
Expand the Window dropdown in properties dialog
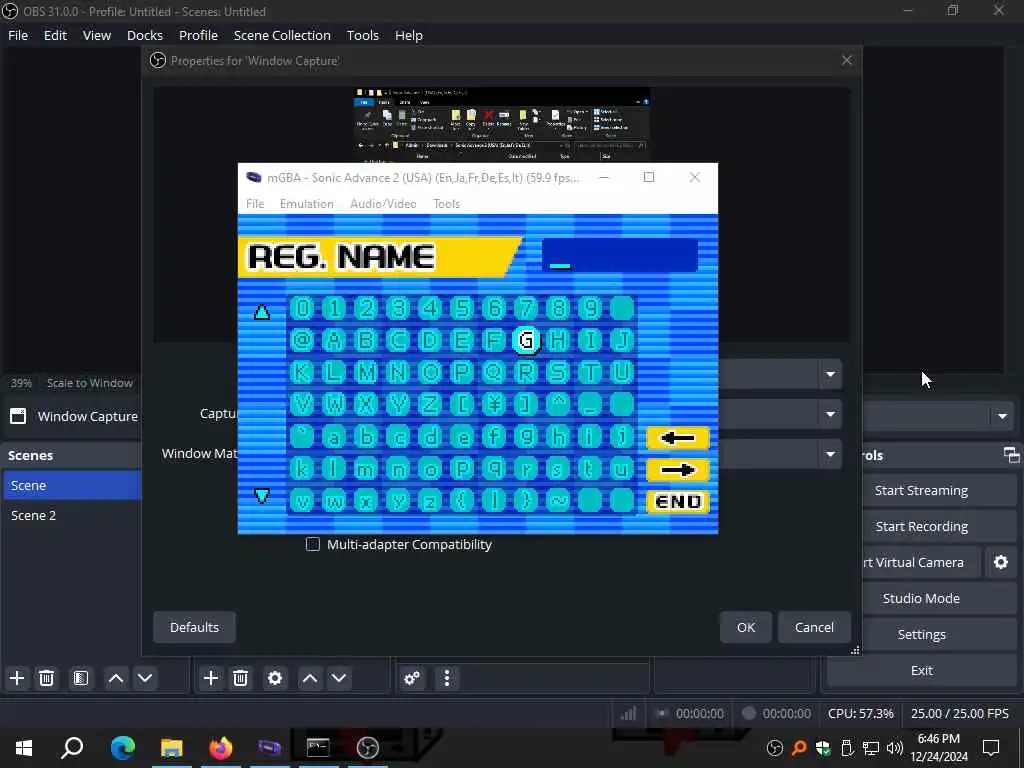pyautogui.click(x=830, y=375)
